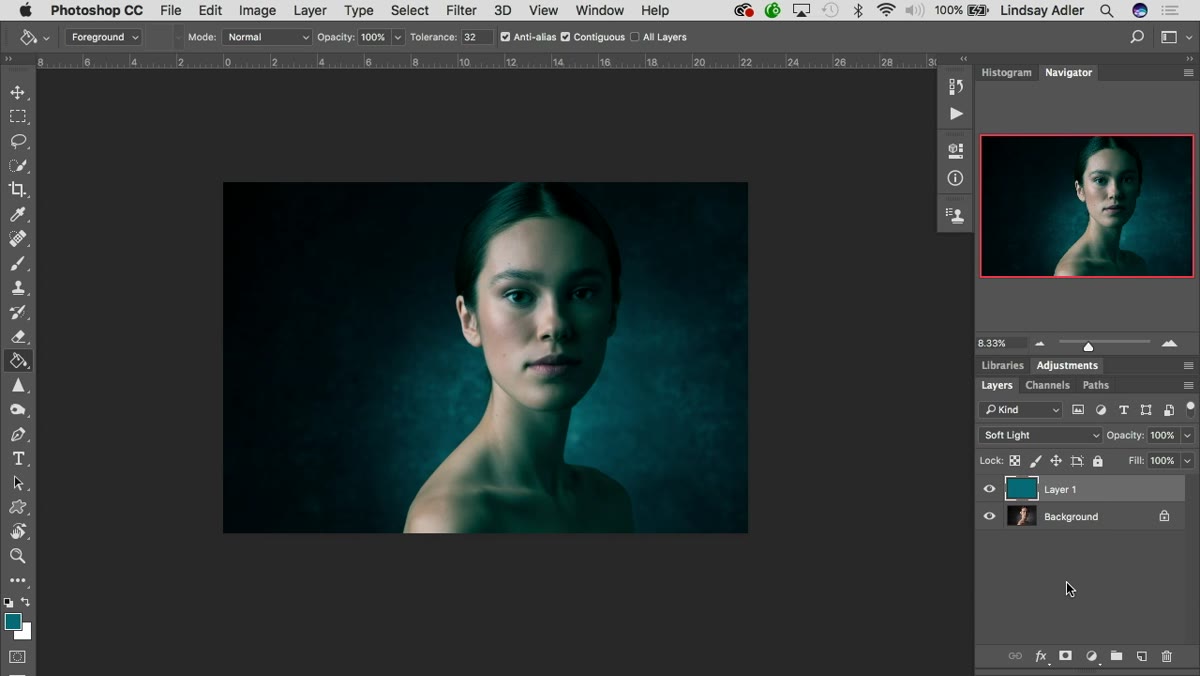Swap foreground and background colors
Screen dimensions: 1200x676
point(25,602)
